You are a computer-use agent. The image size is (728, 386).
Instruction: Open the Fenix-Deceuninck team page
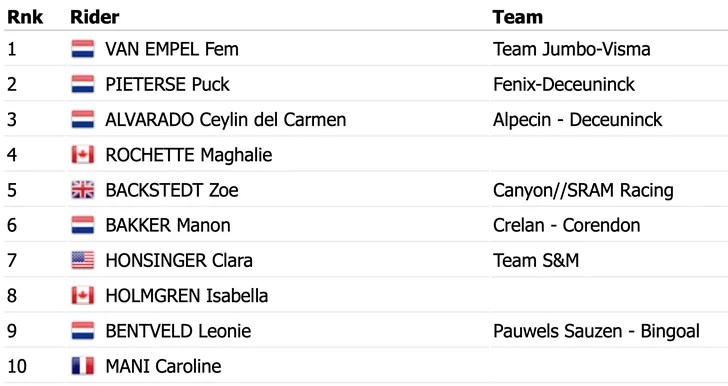[x=564, y=84]
